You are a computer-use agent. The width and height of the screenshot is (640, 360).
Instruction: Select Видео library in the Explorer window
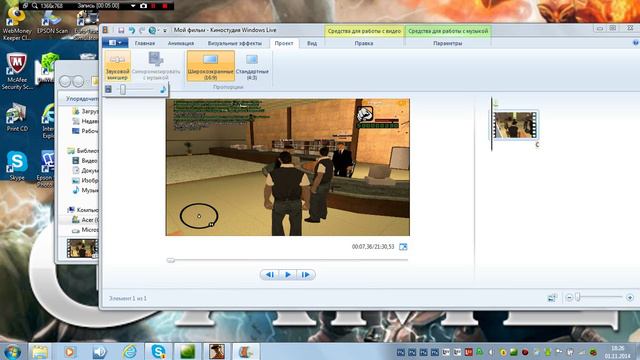point(85,160)
